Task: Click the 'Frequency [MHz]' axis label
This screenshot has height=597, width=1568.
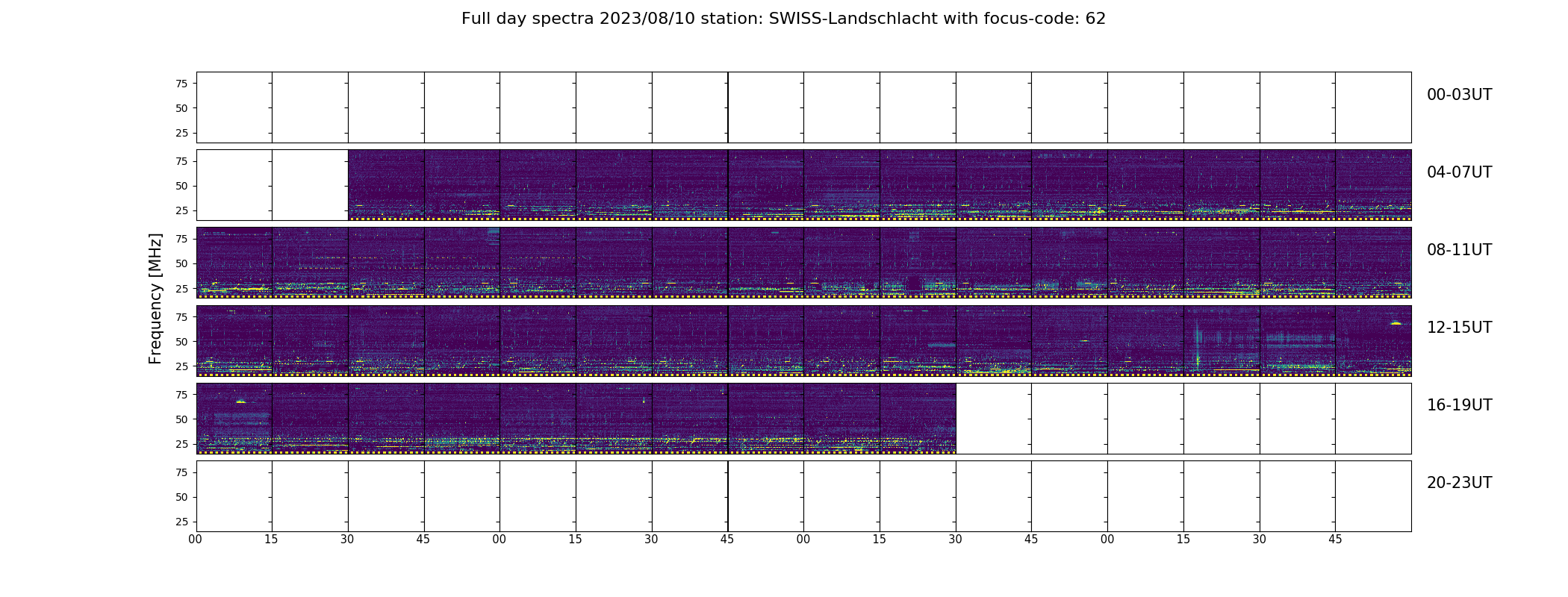Action: (155, 298)
